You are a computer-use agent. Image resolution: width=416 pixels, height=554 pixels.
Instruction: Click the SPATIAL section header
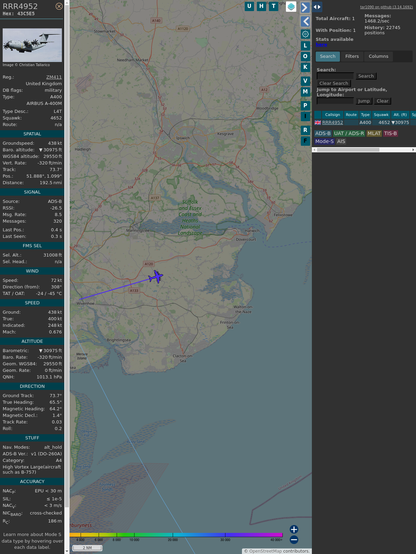pyautogui.click(x=32, y=134)
